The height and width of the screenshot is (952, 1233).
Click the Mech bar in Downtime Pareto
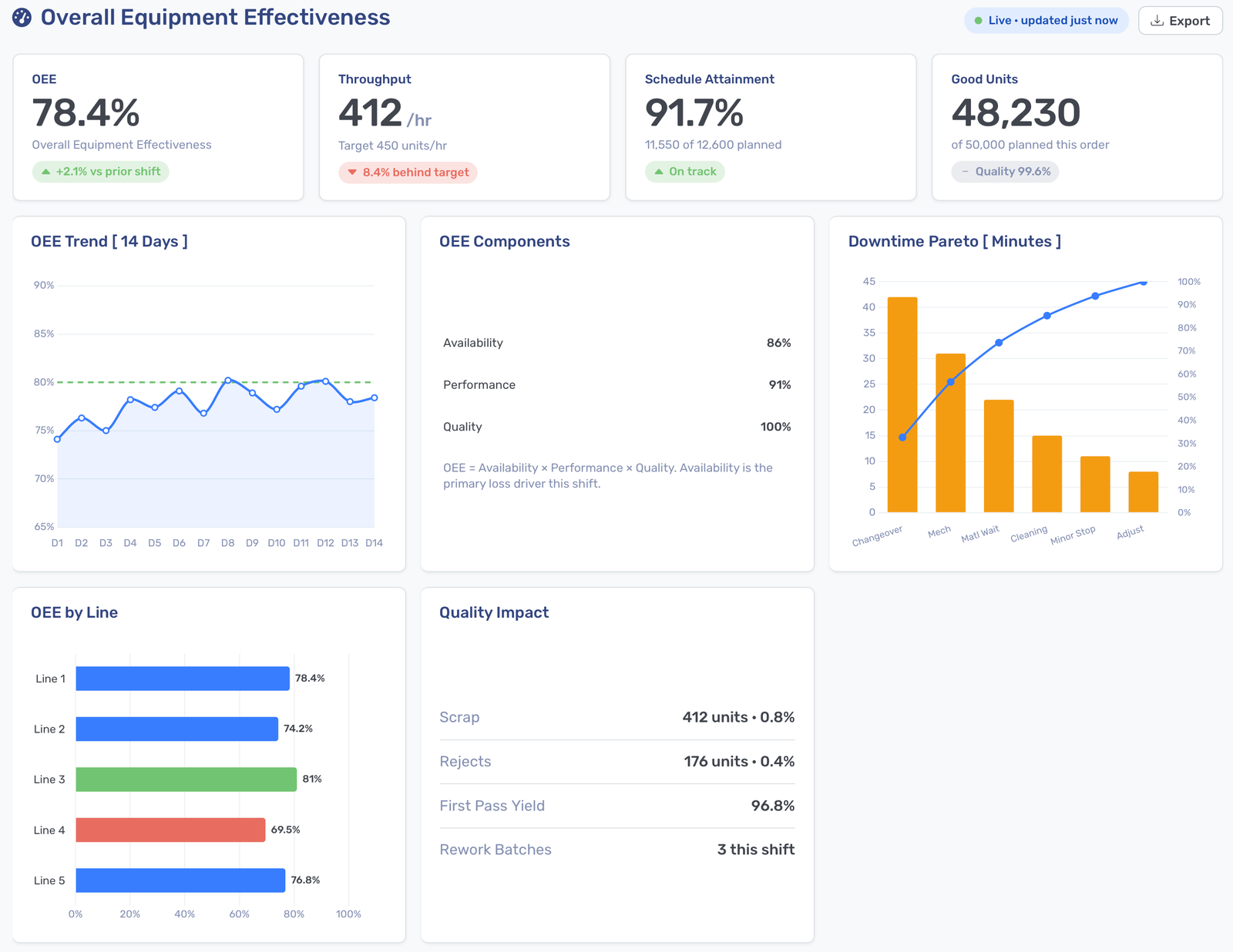[951, 433]
